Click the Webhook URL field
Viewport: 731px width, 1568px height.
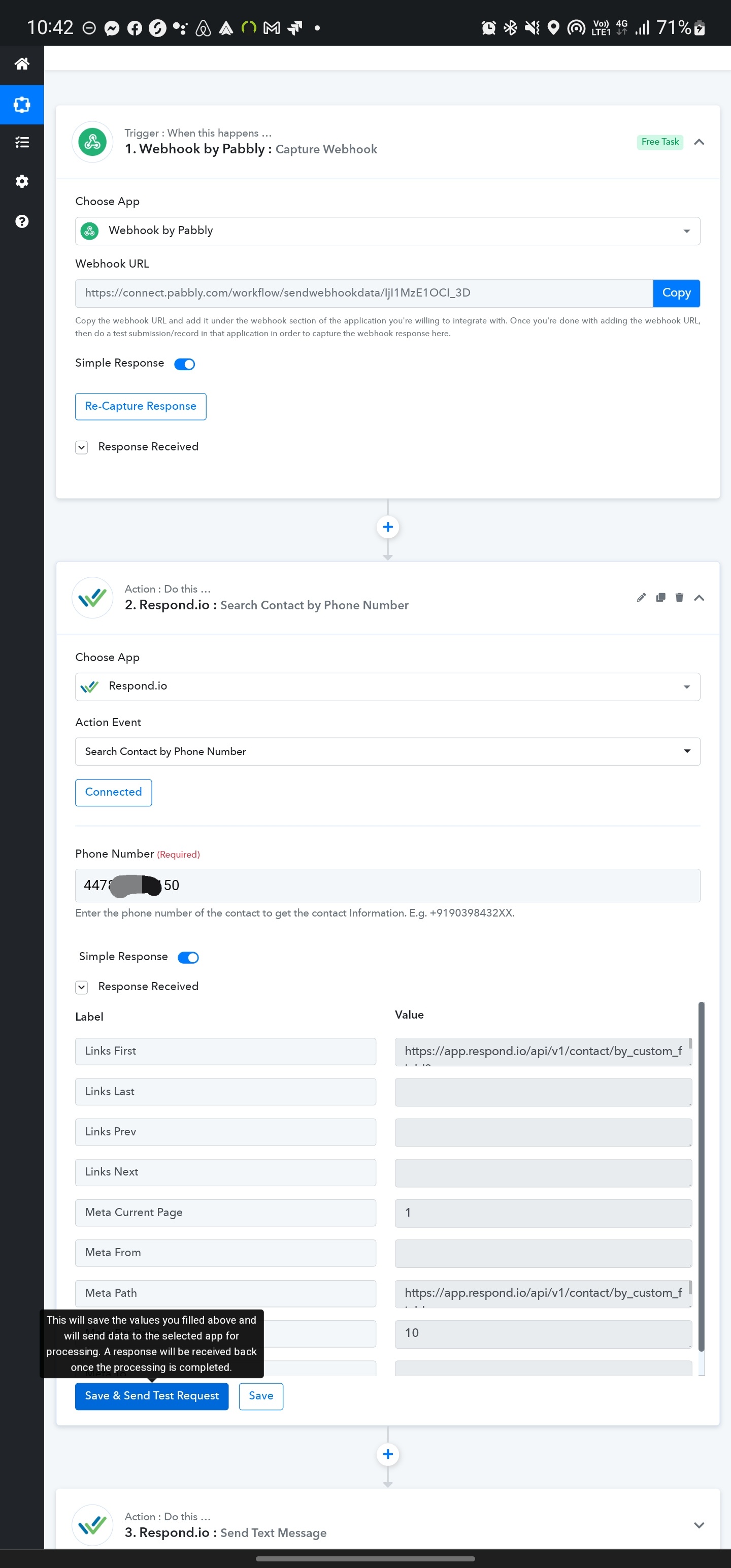(x=364, y=293)
